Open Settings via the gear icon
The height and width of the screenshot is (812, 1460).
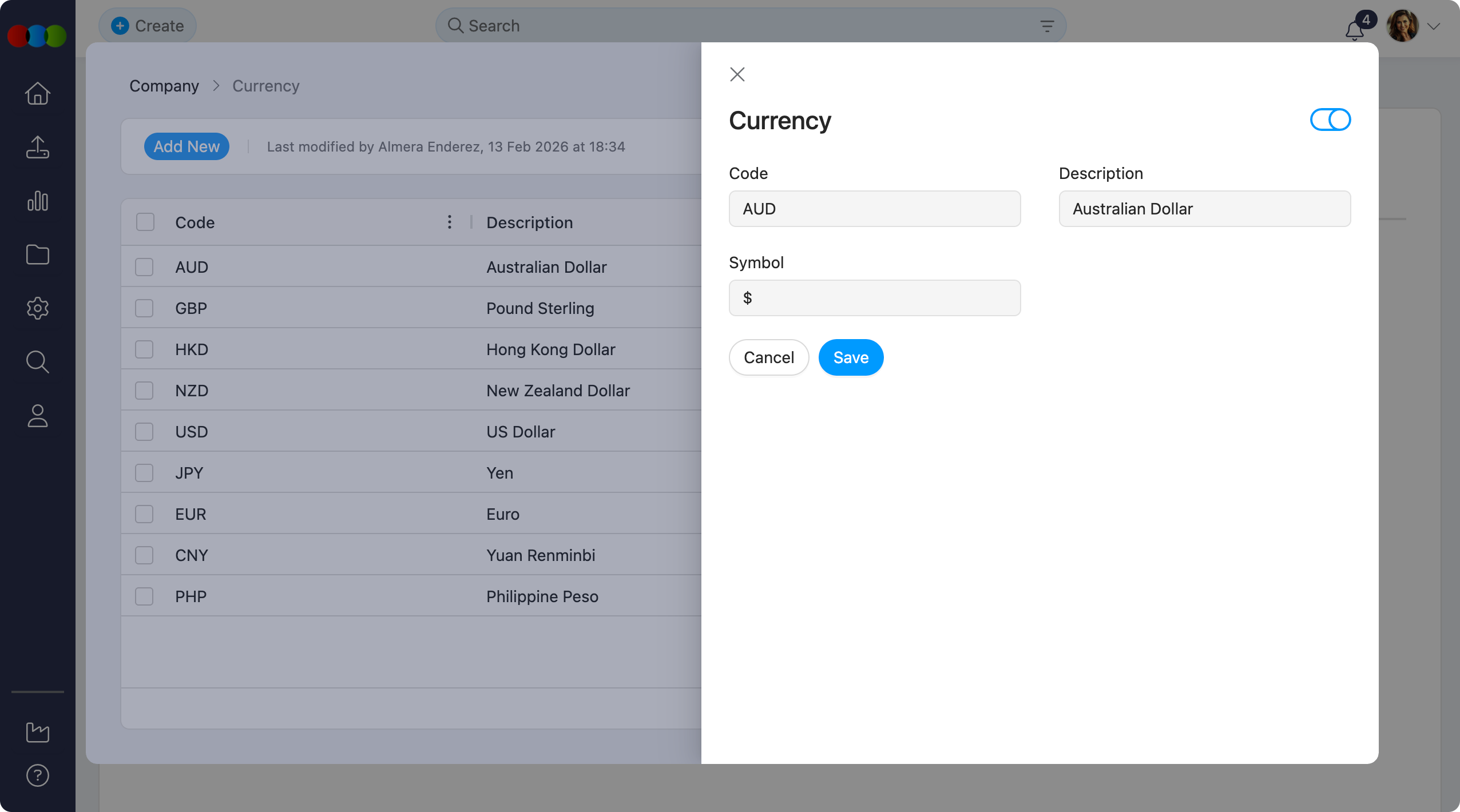click(37, 308)
